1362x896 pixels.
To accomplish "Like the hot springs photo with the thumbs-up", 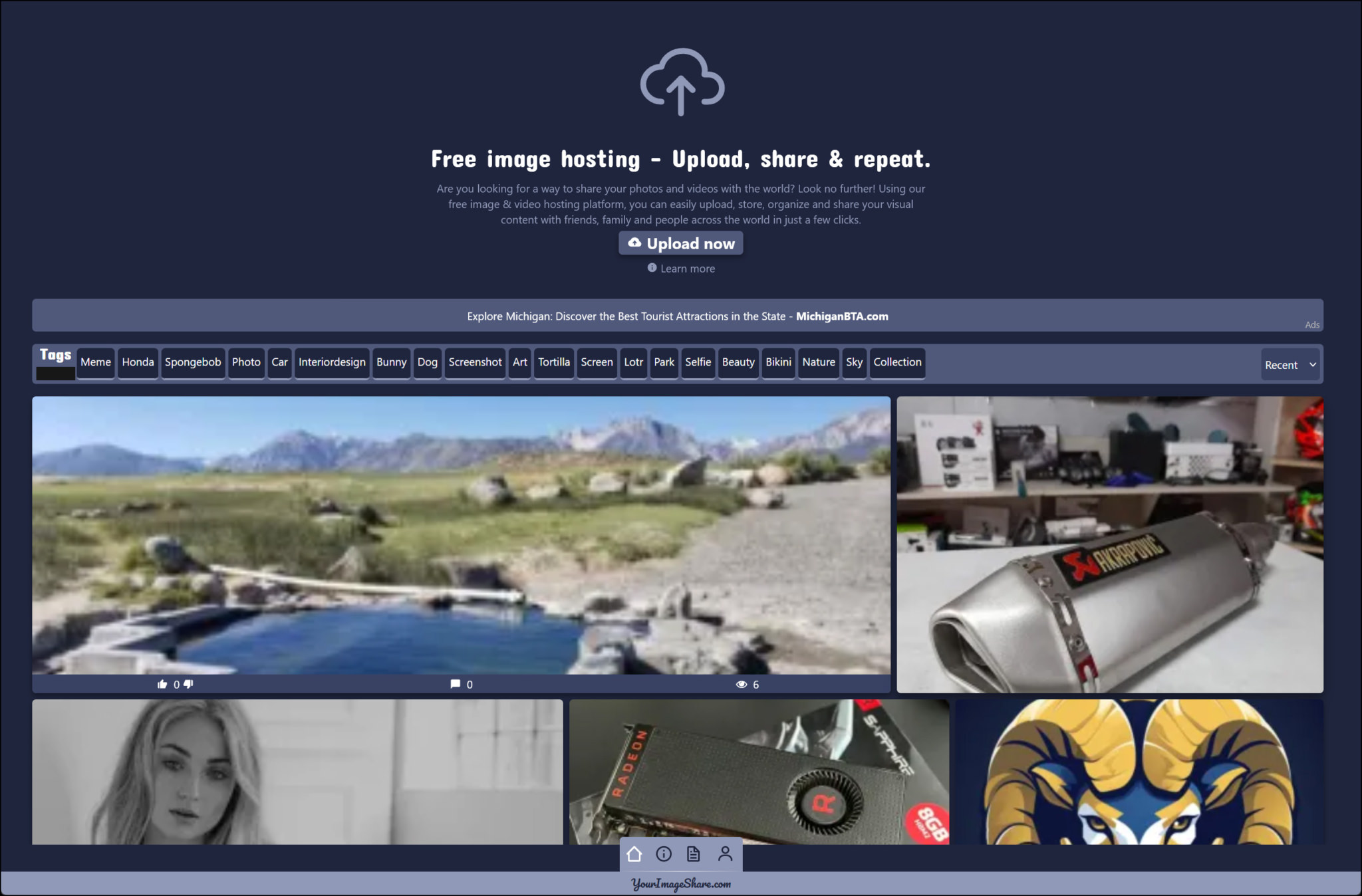I will (x=162, y=683).
